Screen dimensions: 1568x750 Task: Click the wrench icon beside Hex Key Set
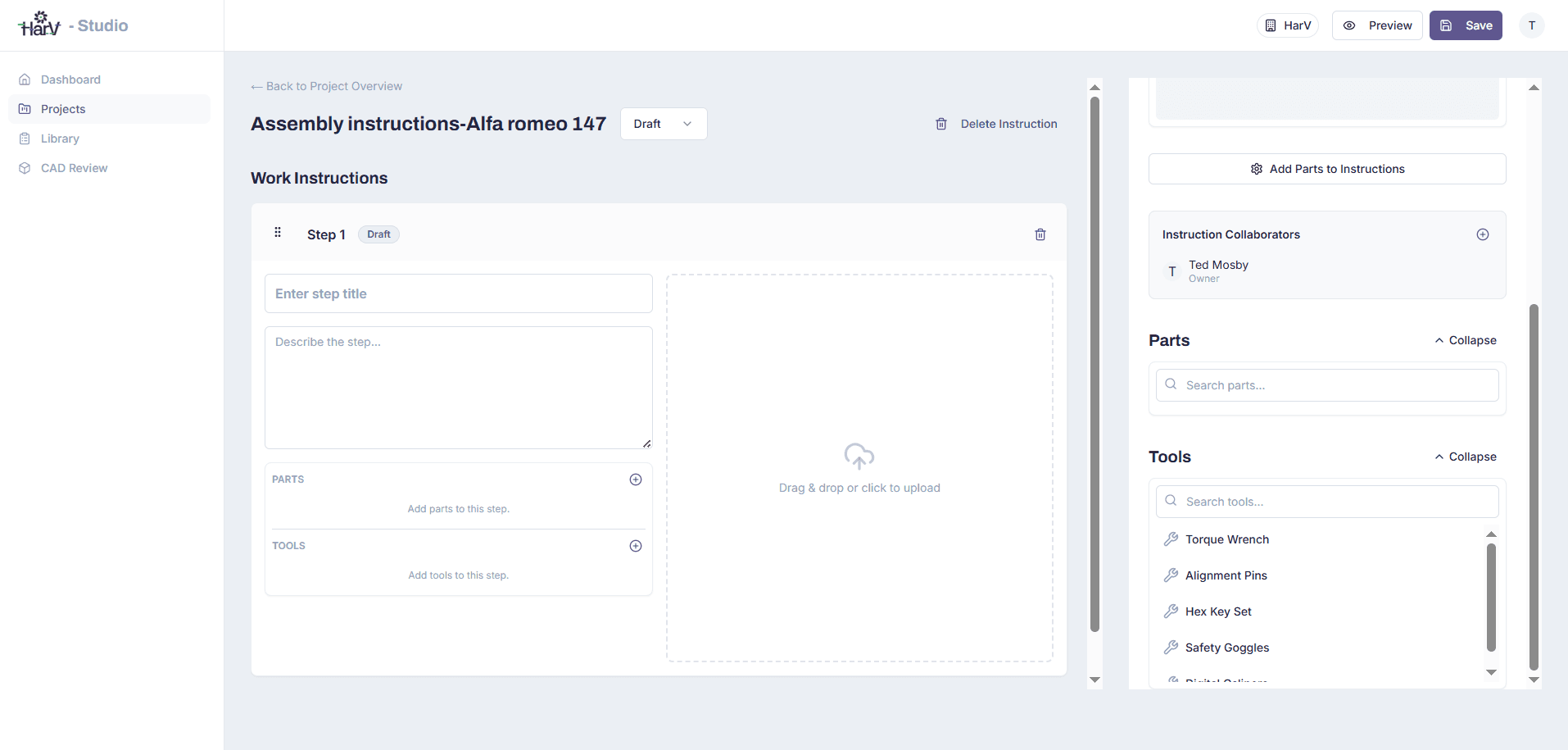pyautogui.click(x=1171, y=611)
